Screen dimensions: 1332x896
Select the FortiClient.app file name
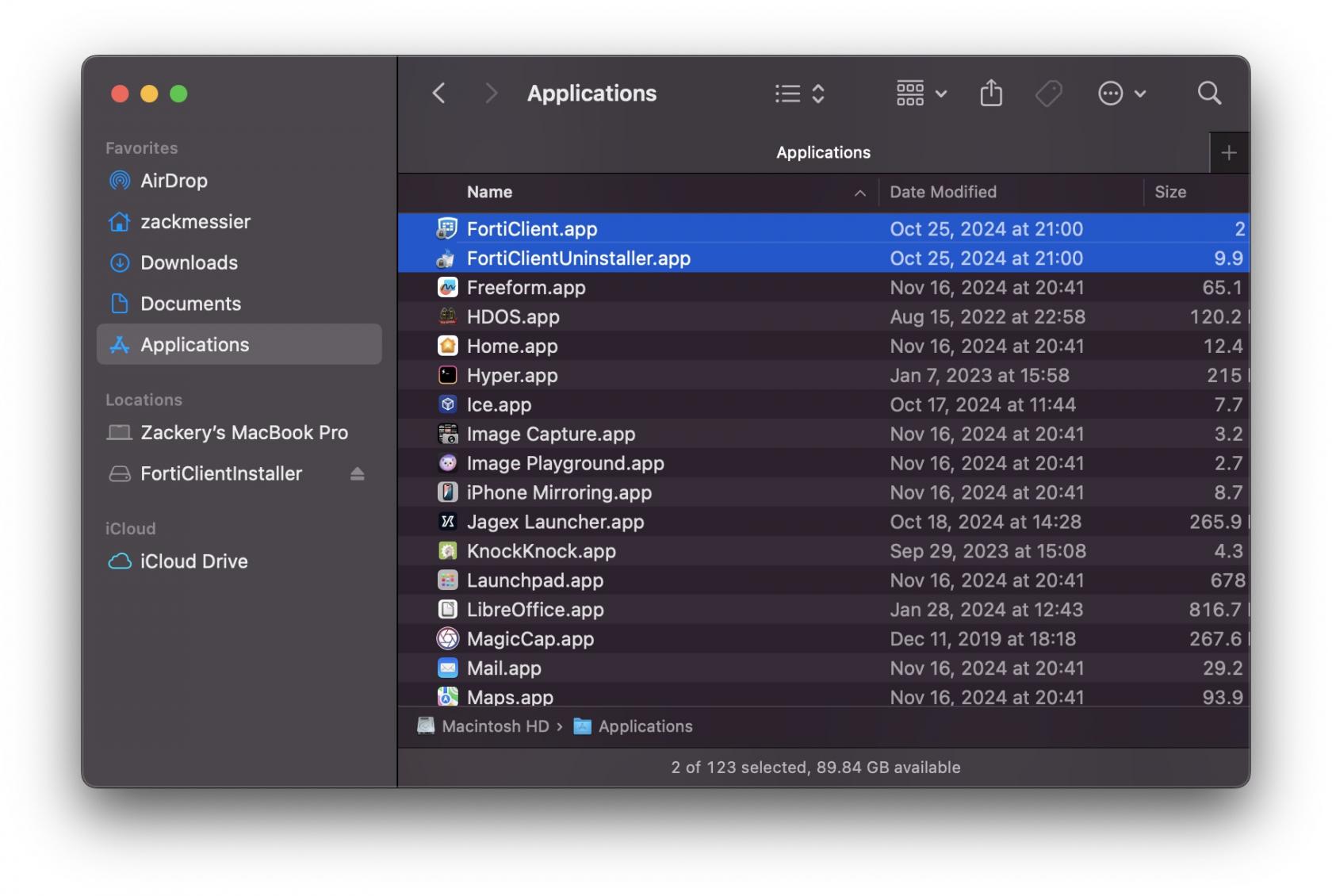pos(532,229)
